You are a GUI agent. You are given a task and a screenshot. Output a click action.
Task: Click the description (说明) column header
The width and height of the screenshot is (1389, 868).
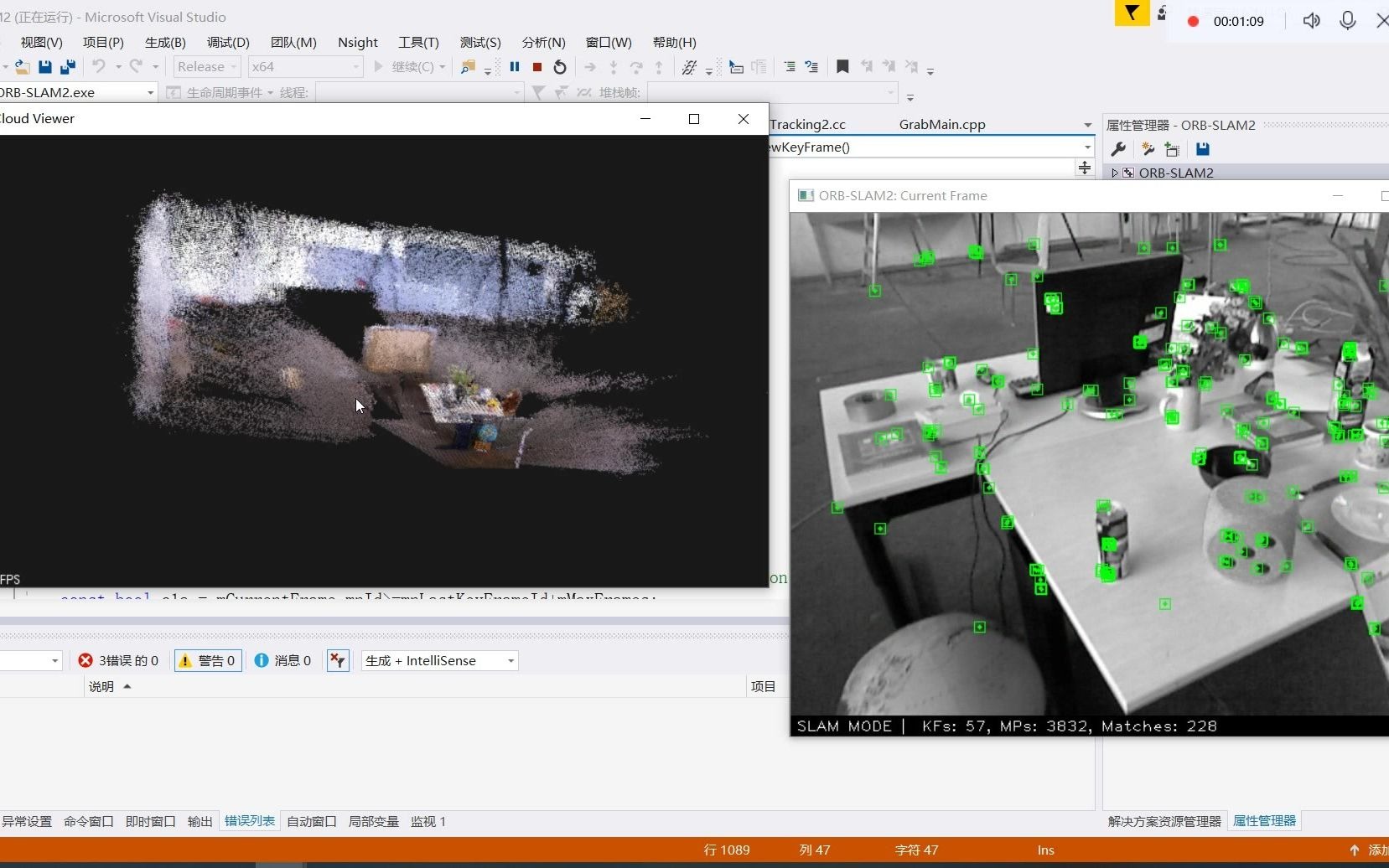click(101, 686)
